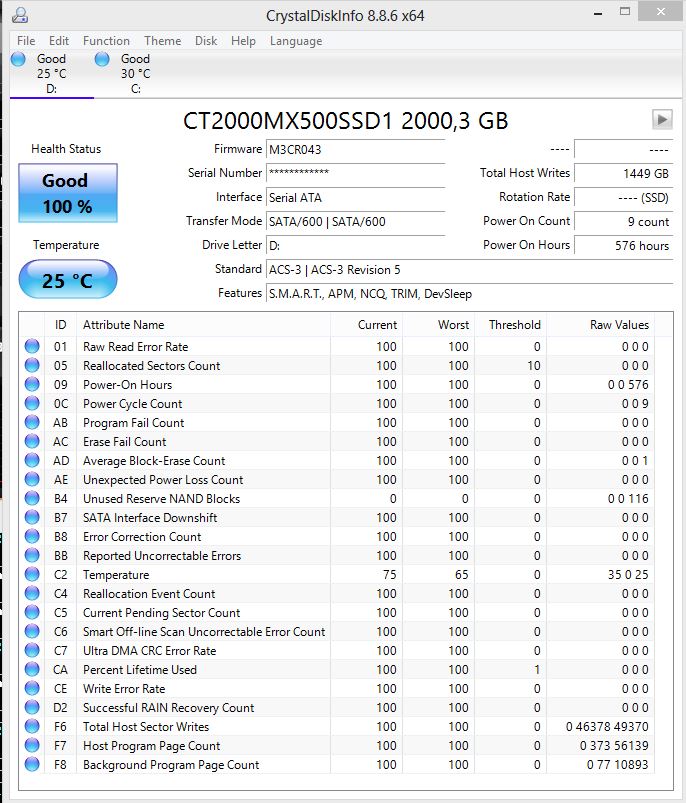The height and width of the screenshot is (803, 686).
Task: Click status orb for Reallocation Event Count
Action: click(x=32, y=593)
